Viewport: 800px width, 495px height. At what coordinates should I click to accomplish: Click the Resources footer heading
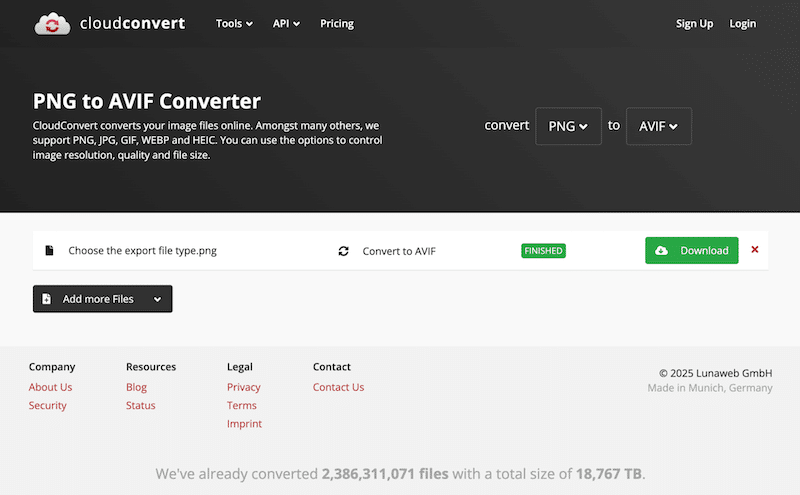pyautogui.click(x=151, y=367)
